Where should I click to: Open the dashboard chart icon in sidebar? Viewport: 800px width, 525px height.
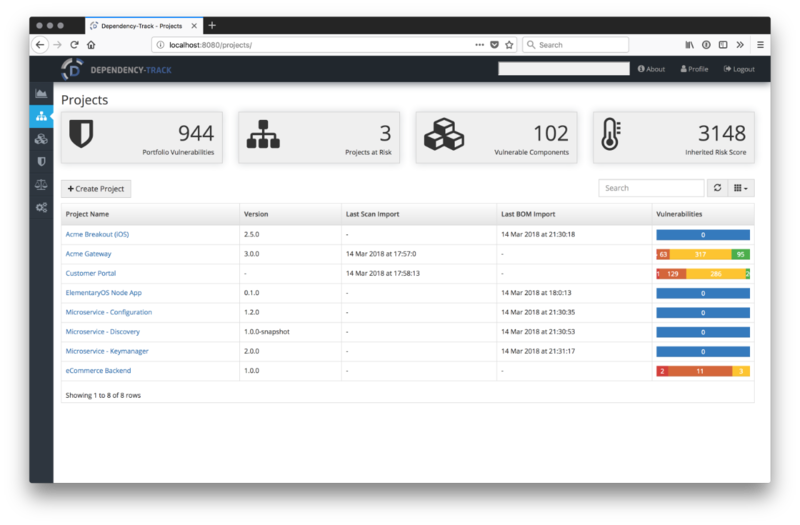[x=41, y=93]
